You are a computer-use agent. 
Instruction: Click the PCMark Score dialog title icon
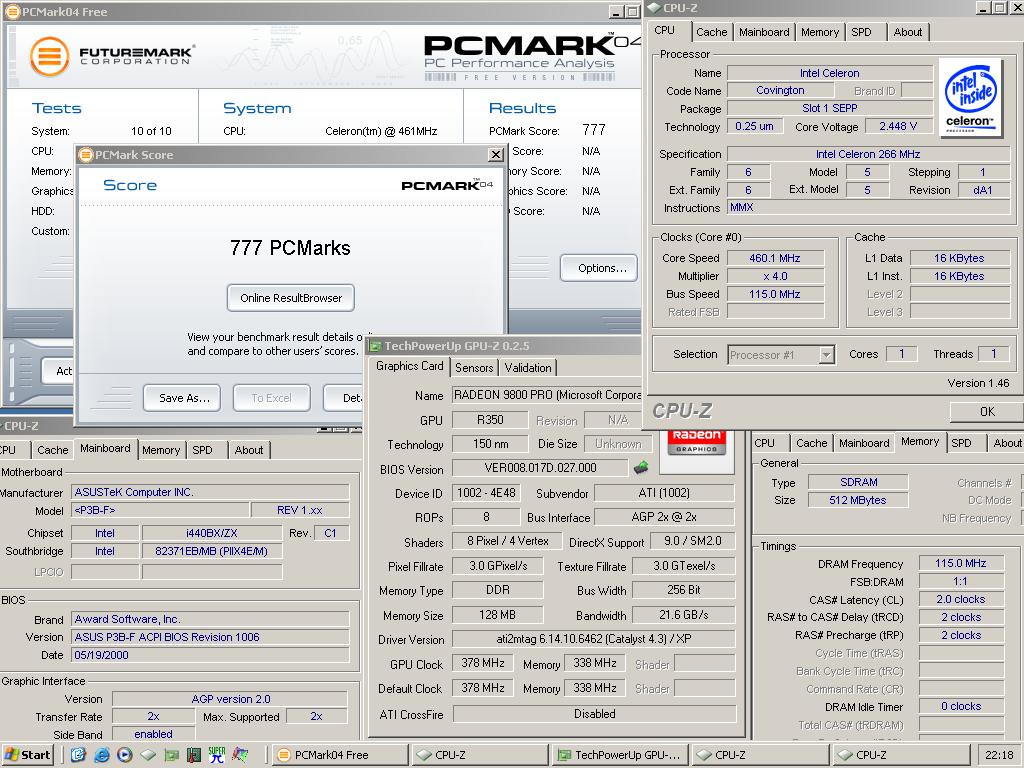[86, 155]
